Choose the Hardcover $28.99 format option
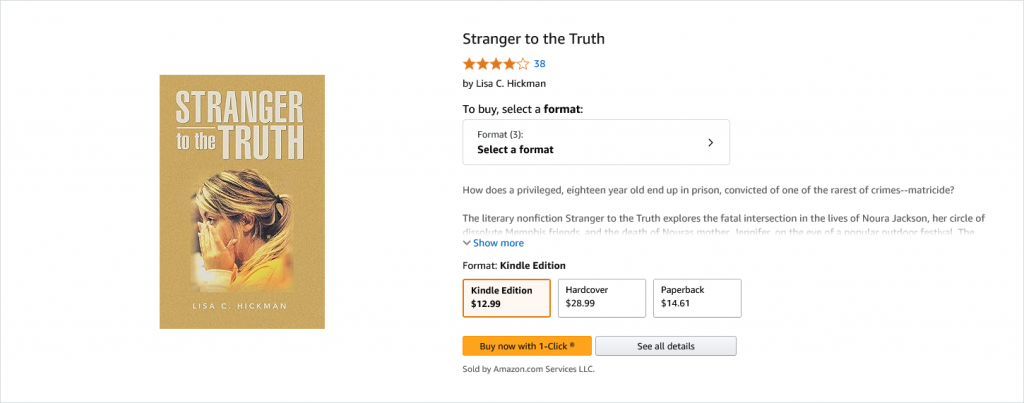This screenshot has height=403, width=1024. click(601, 296)
